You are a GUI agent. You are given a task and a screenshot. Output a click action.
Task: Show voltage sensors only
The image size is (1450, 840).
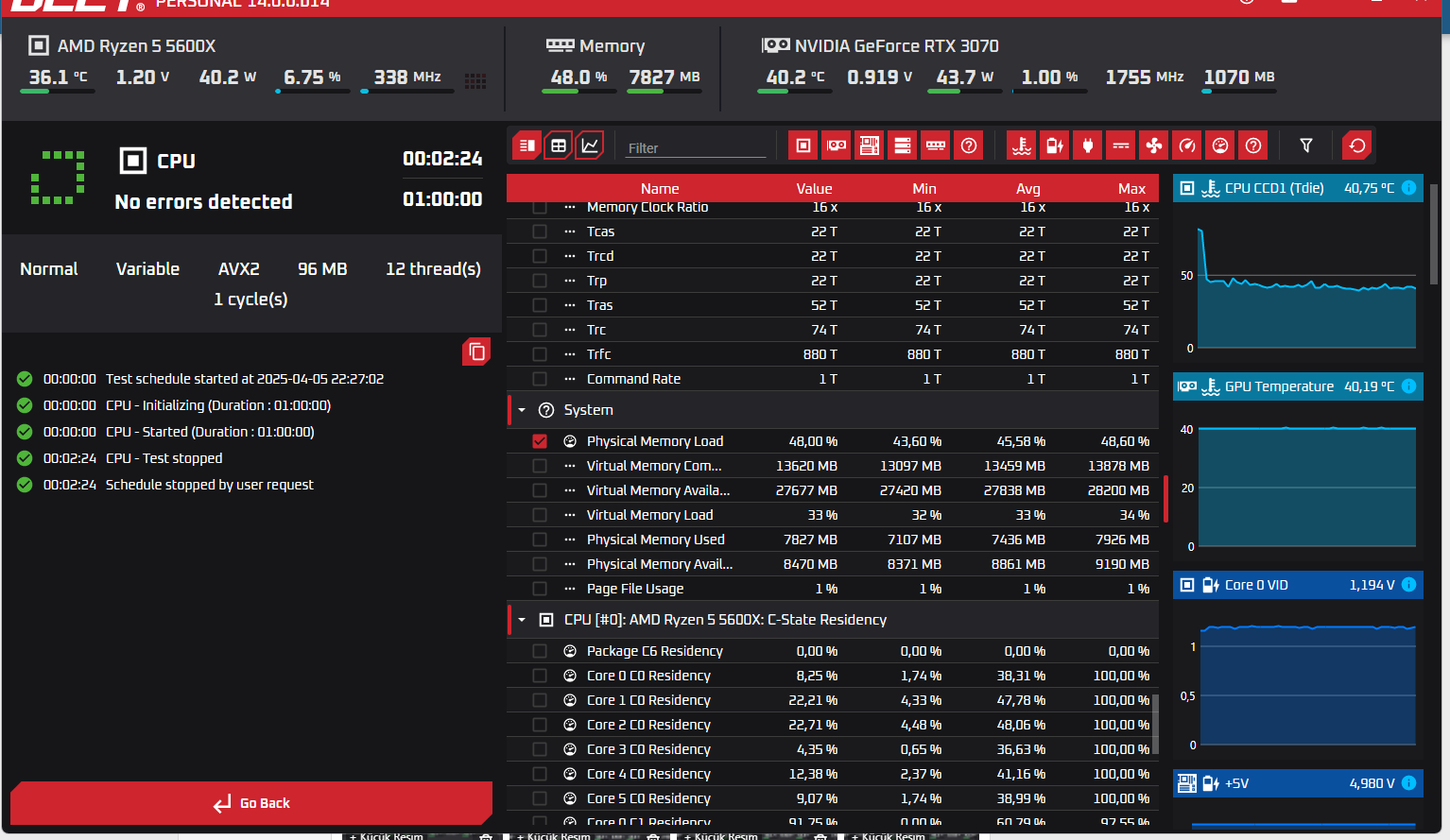pyautogui.click(x=1055, y=146)
